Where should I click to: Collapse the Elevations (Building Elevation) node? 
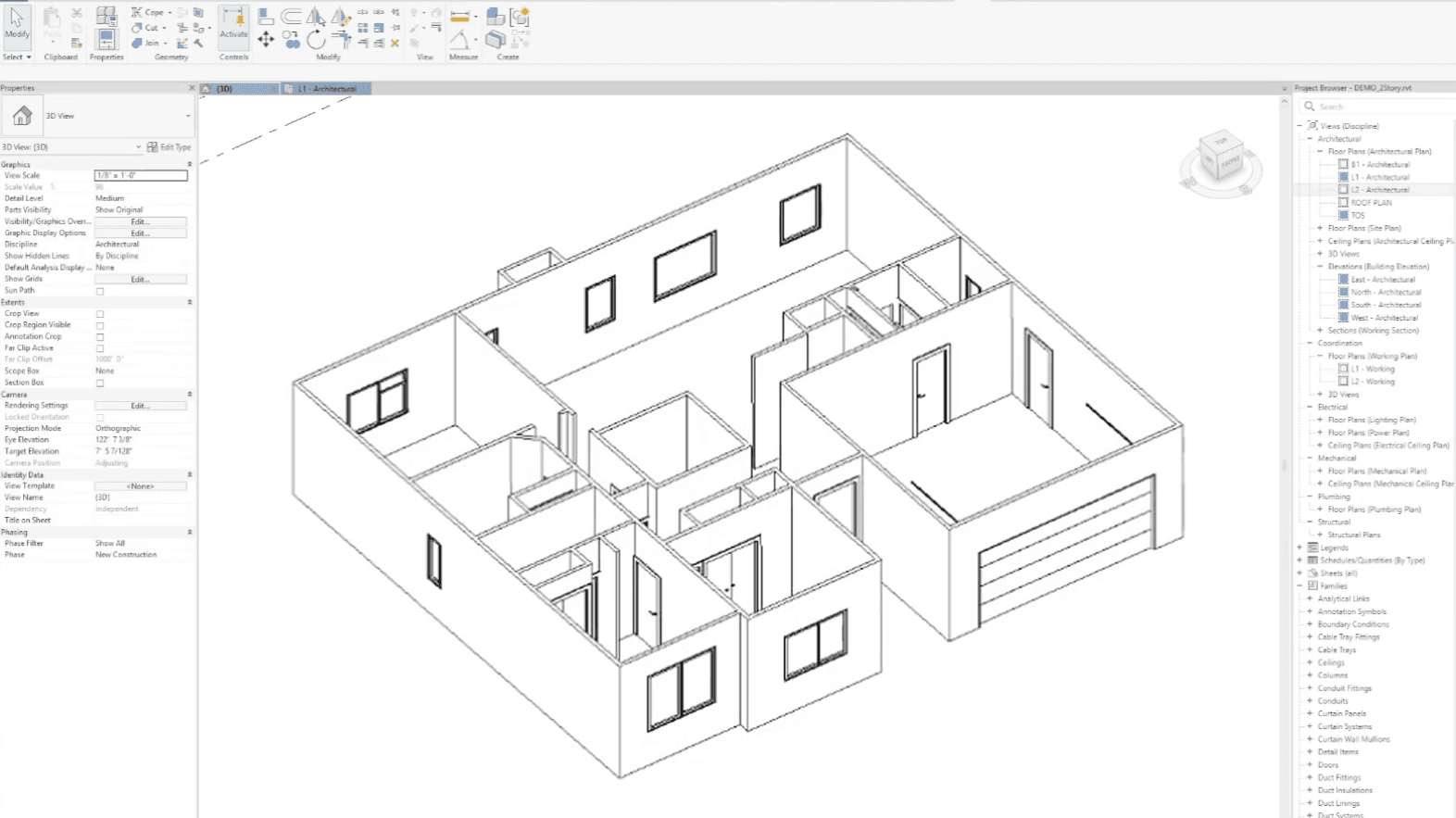tap(1321, 266)
